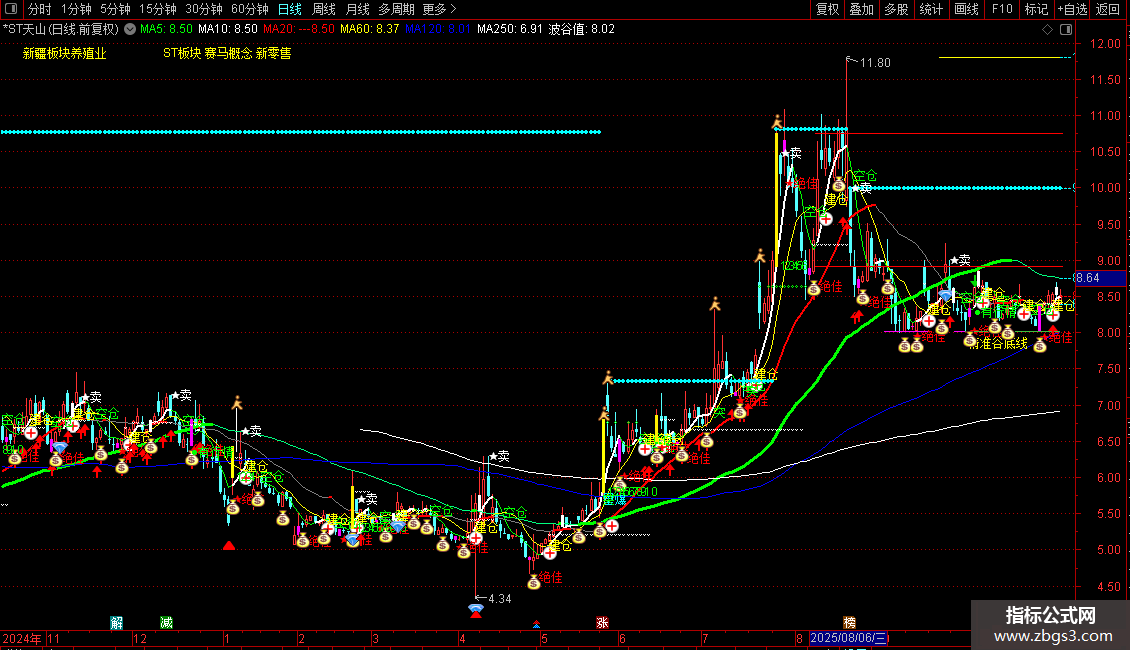Open the 新零售 concept tag
The width and height of the screenshot is (1130, 650).
pyautogui.click(x=273, y=53)
